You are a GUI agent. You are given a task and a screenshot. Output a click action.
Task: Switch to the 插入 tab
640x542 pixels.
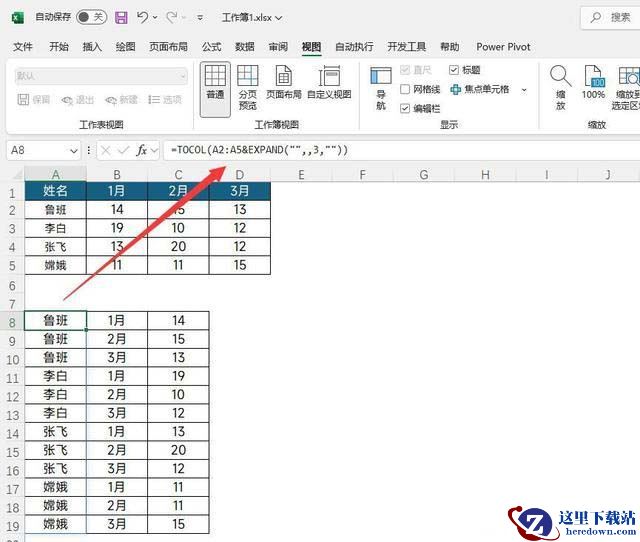[x=92, y=47]
